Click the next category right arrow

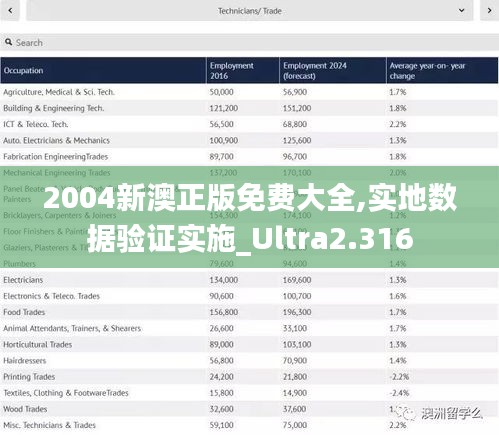click(489, 11)
